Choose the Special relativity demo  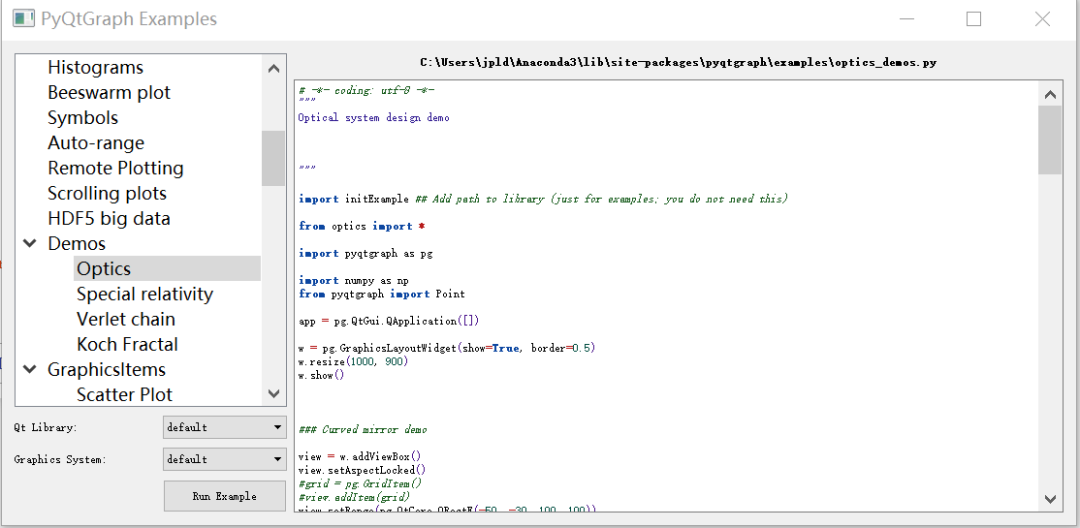[145, 294]
